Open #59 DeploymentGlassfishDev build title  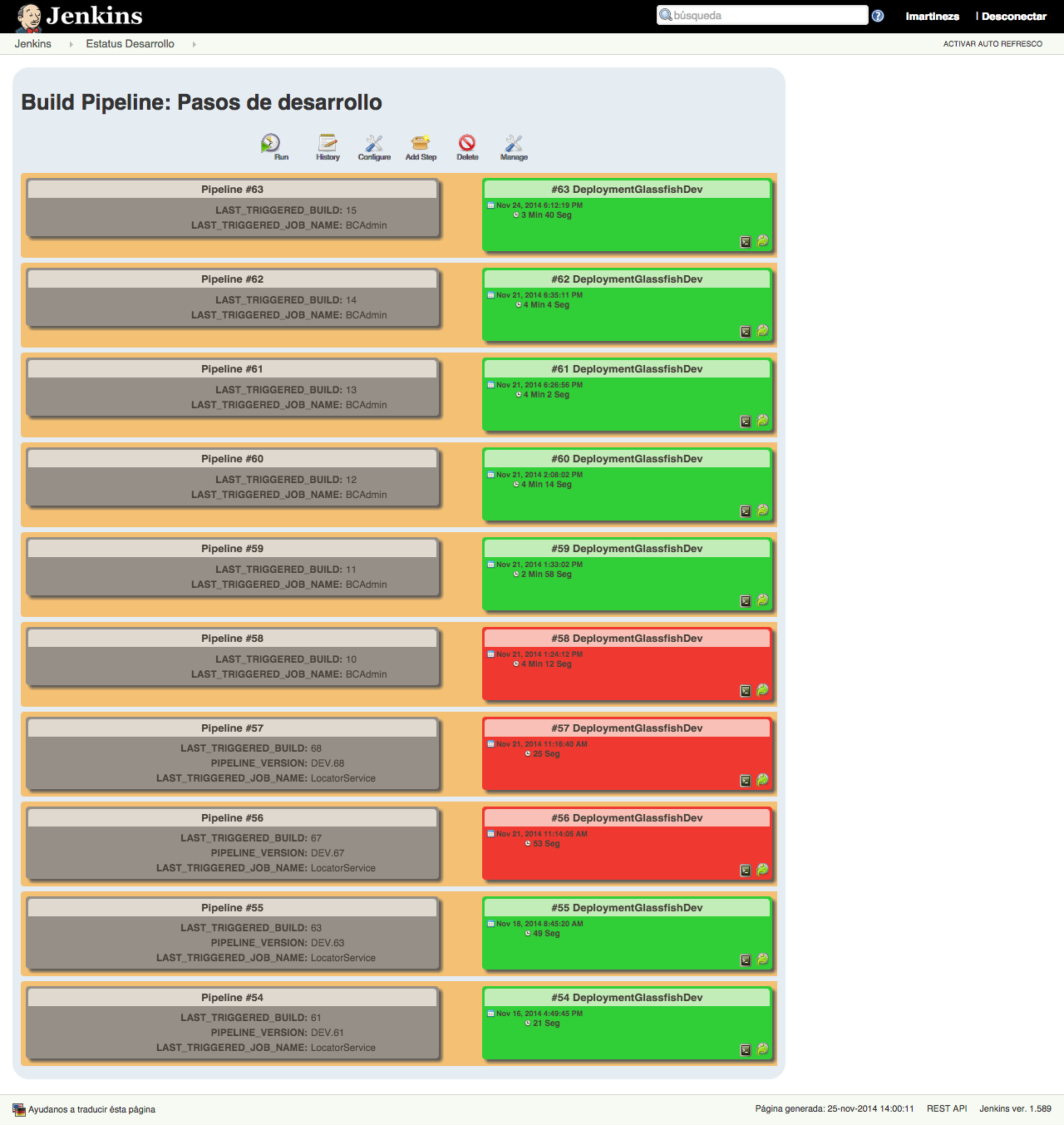pyautogui.click(x=627, y=549)
